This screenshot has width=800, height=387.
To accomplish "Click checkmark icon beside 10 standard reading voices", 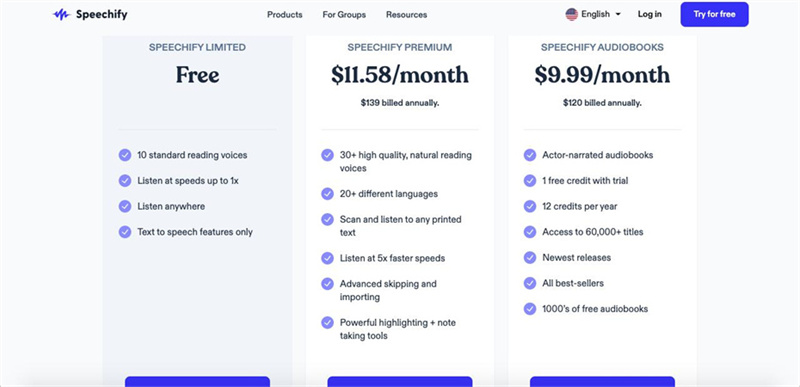I will point(125,155).
